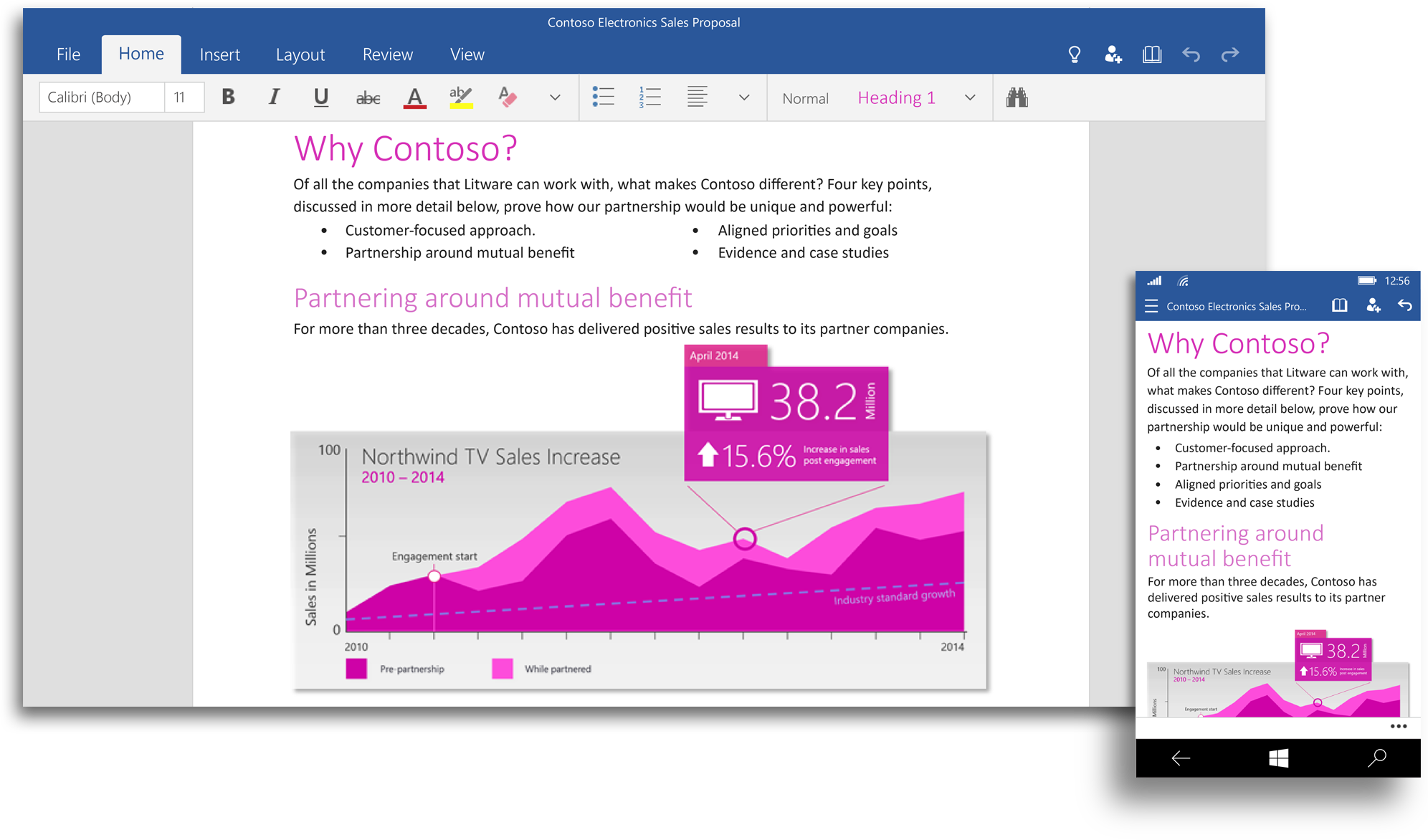Click font name Calibri Body dropdown
1428x840 pixels.
tap(100, 97)
